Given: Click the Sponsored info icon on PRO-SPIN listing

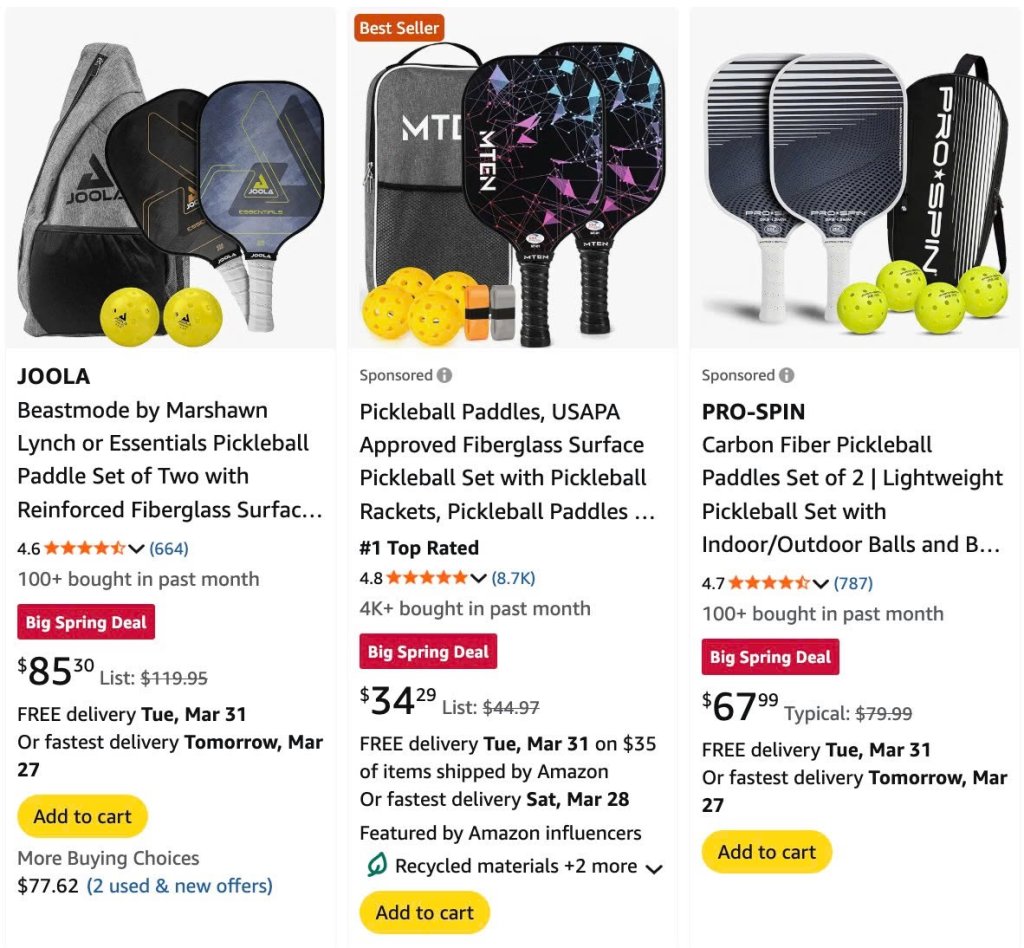Looking at the screenshot, I should click(x=786, y=375).
